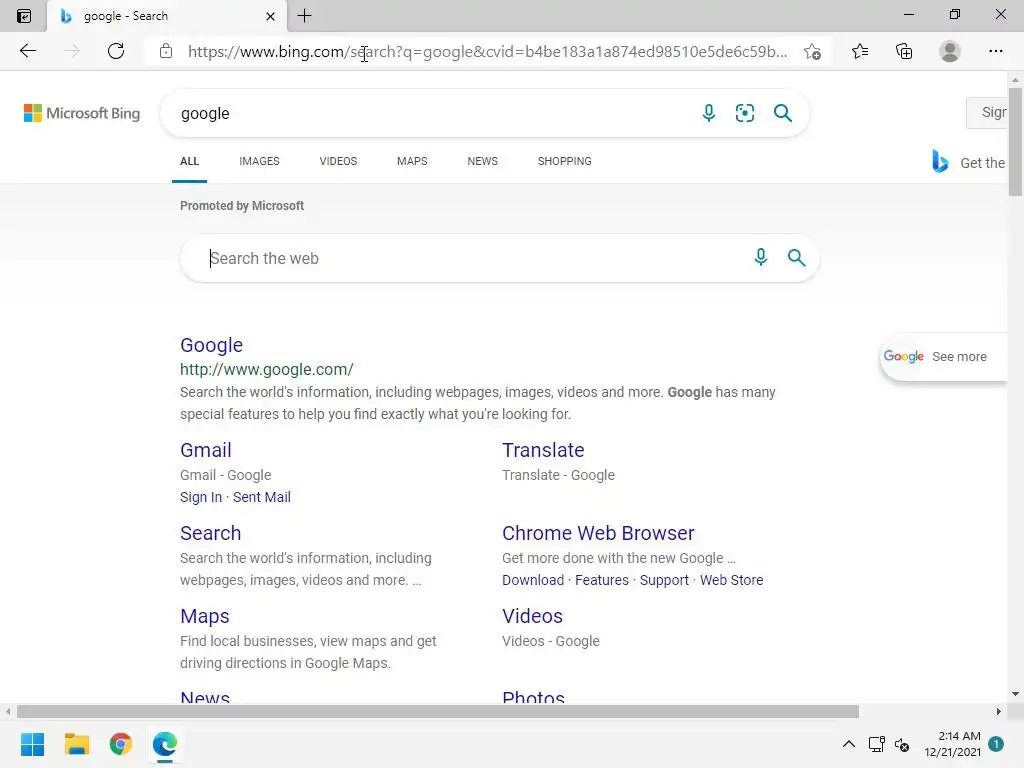Select the ALL results tab
This screenshot has height=768, width=1024.
189,161
